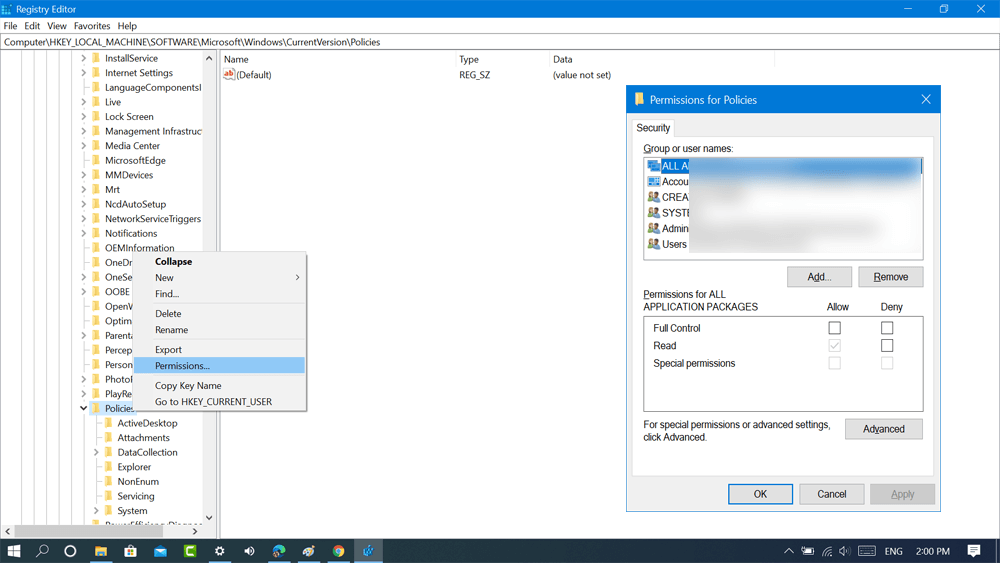Check Allow for Full Control
Viewport: 1000px width, 563px height.
834,328
